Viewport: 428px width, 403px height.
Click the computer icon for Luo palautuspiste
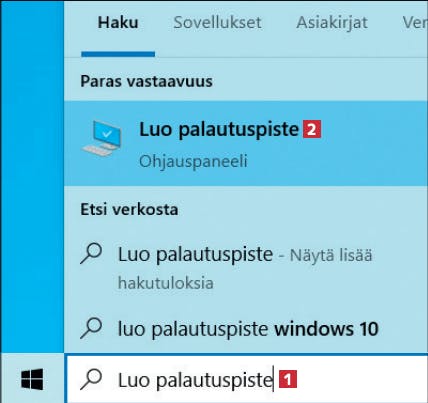pos(102,138)
